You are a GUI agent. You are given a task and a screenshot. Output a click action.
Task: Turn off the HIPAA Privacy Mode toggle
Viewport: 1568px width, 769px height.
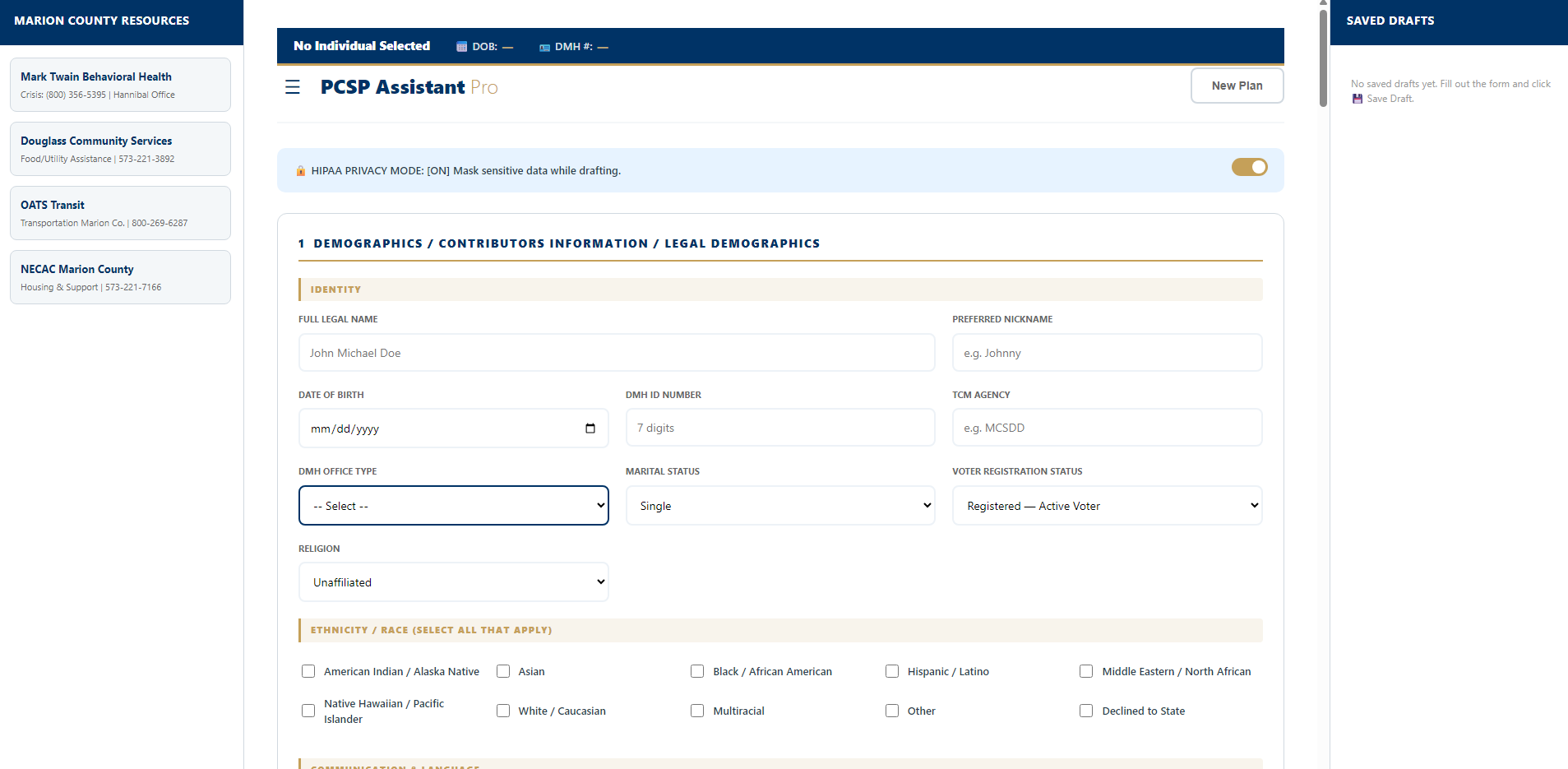[x=1249, y=167]
